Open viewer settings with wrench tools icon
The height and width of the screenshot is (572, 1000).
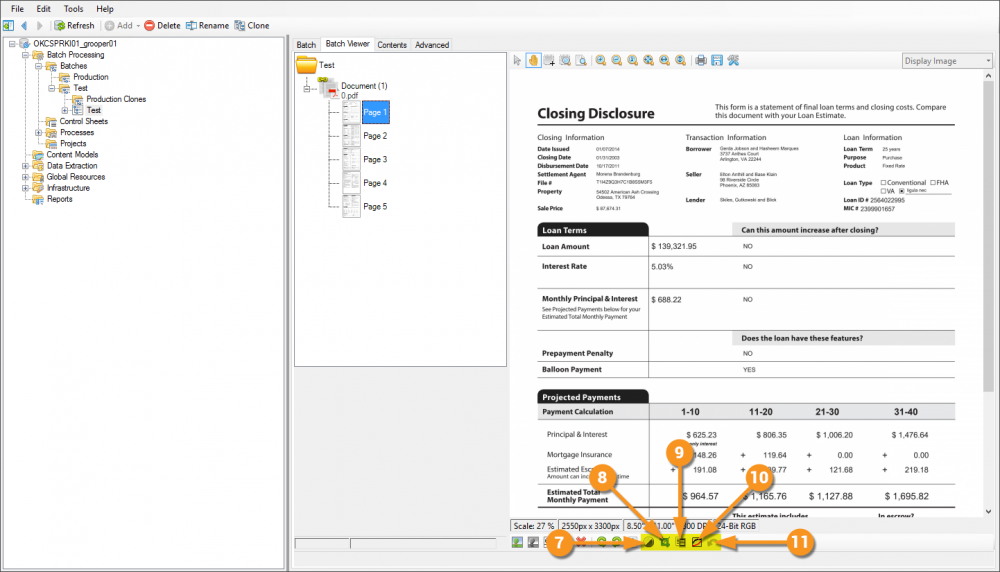point(733,61)
